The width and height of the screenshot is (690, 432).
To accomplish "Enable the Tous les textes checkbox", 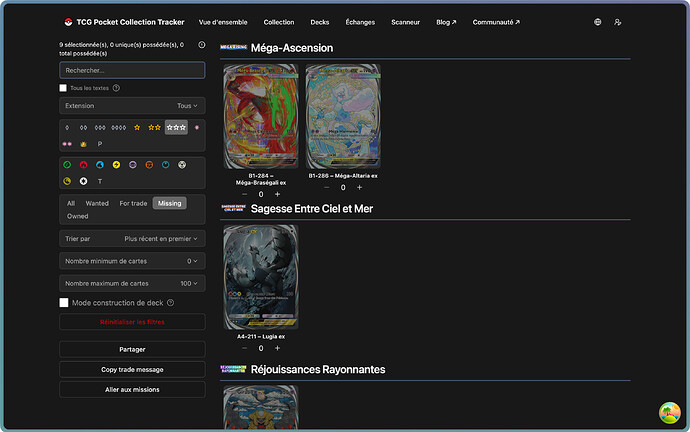I will pos(63,88).
